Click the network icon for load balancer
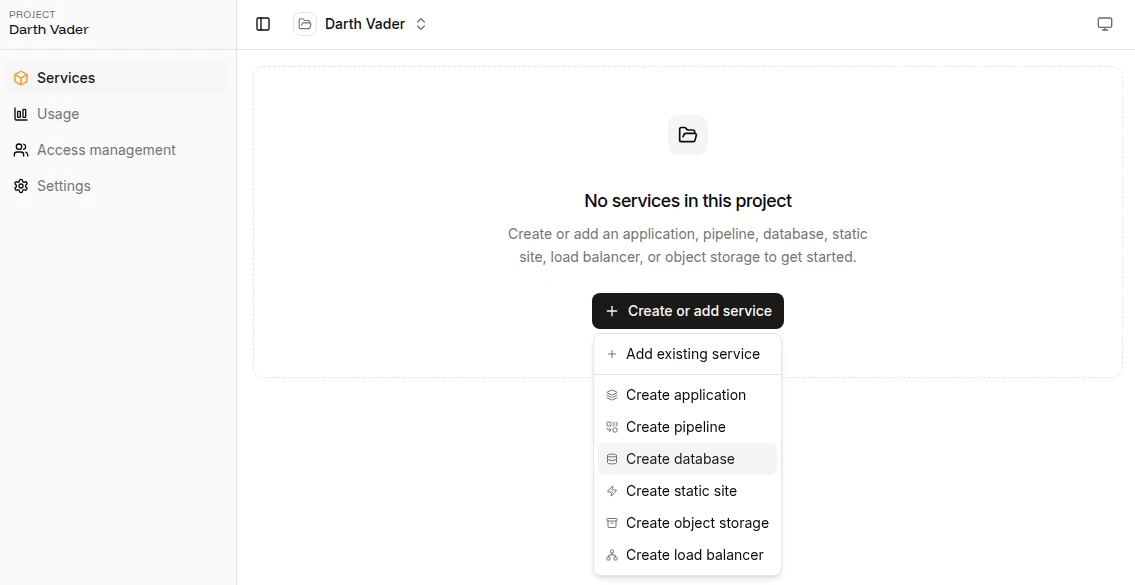The image size is (1135, 585). tap(612, 555)
